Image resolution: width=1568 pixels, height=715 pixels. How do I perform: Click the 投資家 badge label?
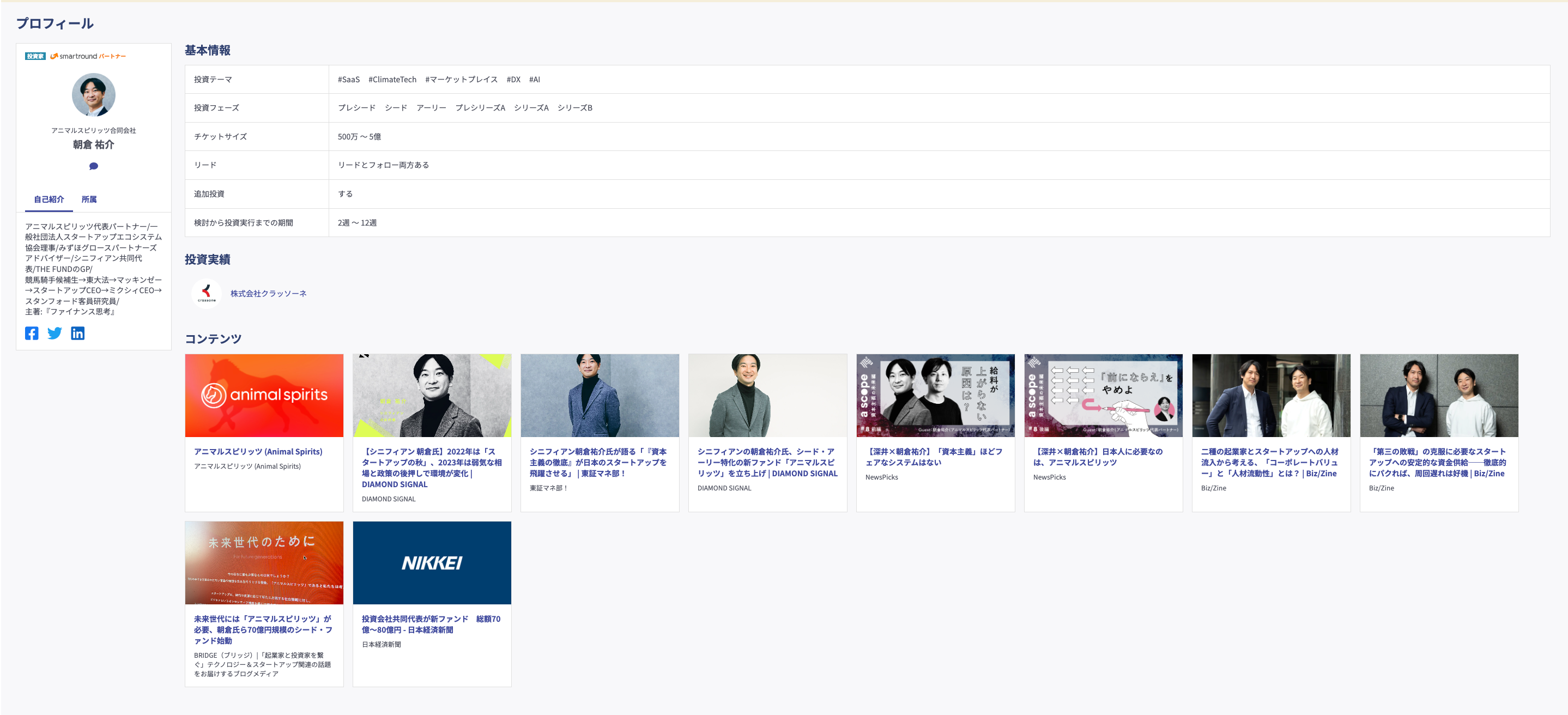(35, 56)
